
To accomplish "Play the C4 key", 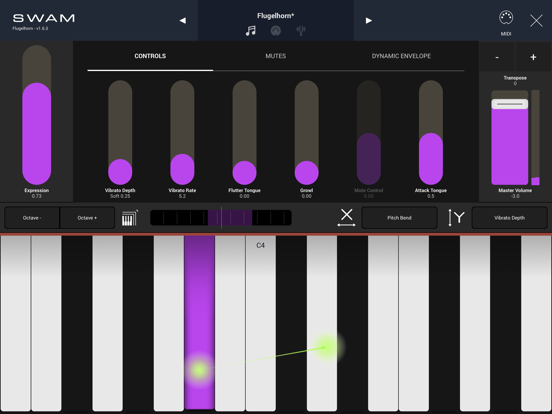I will coord(261,322).
